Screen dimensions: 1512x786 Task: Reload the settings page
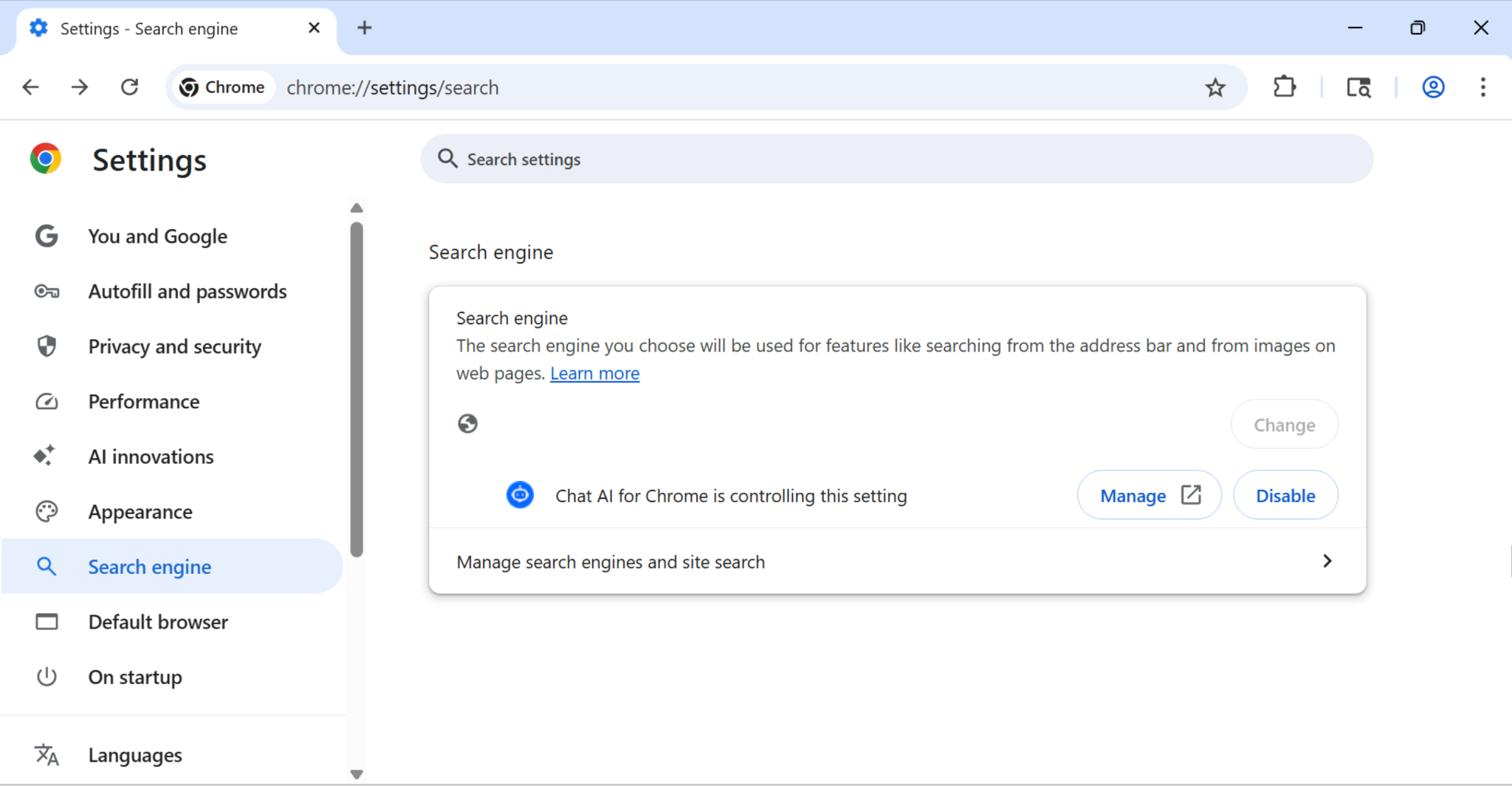click(x=129, y=87)
